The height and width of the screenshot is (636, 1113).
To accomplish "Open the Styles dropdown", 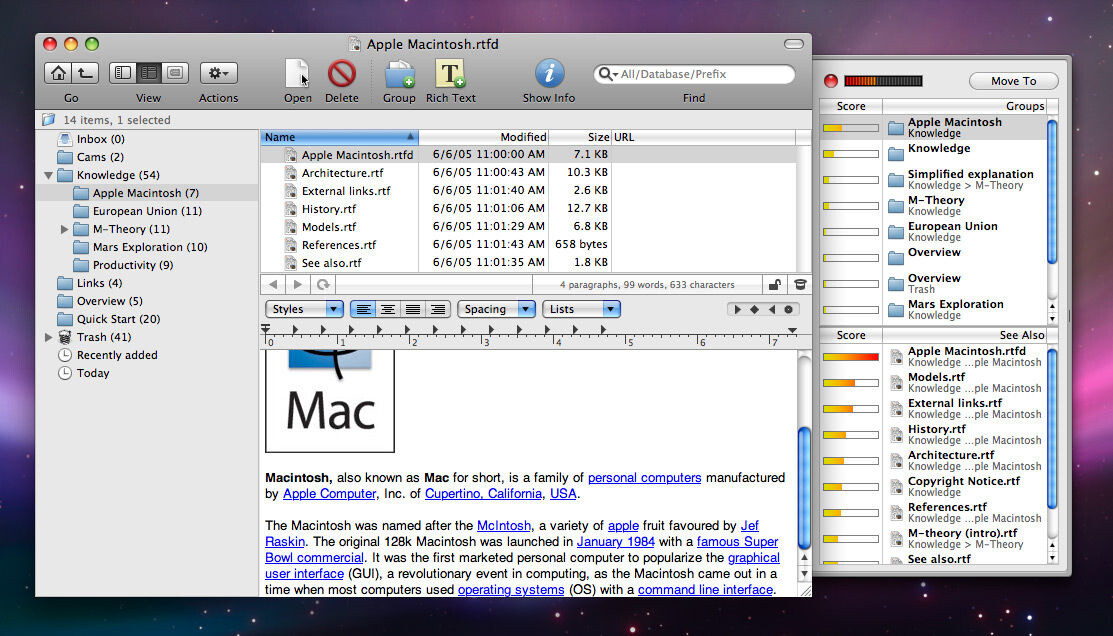I will [305, 309].
